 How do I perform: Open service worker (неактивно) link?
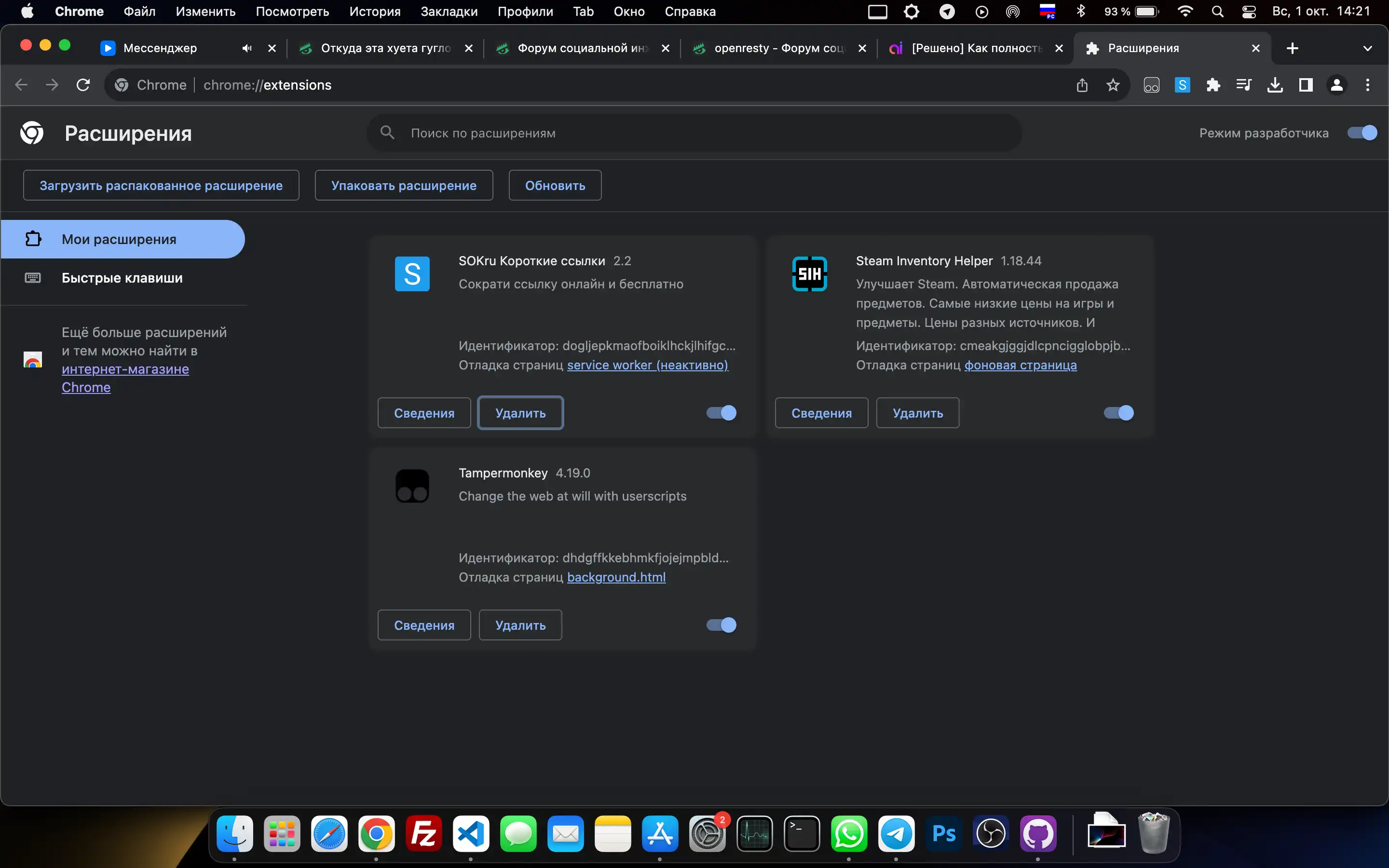[647, 365]
